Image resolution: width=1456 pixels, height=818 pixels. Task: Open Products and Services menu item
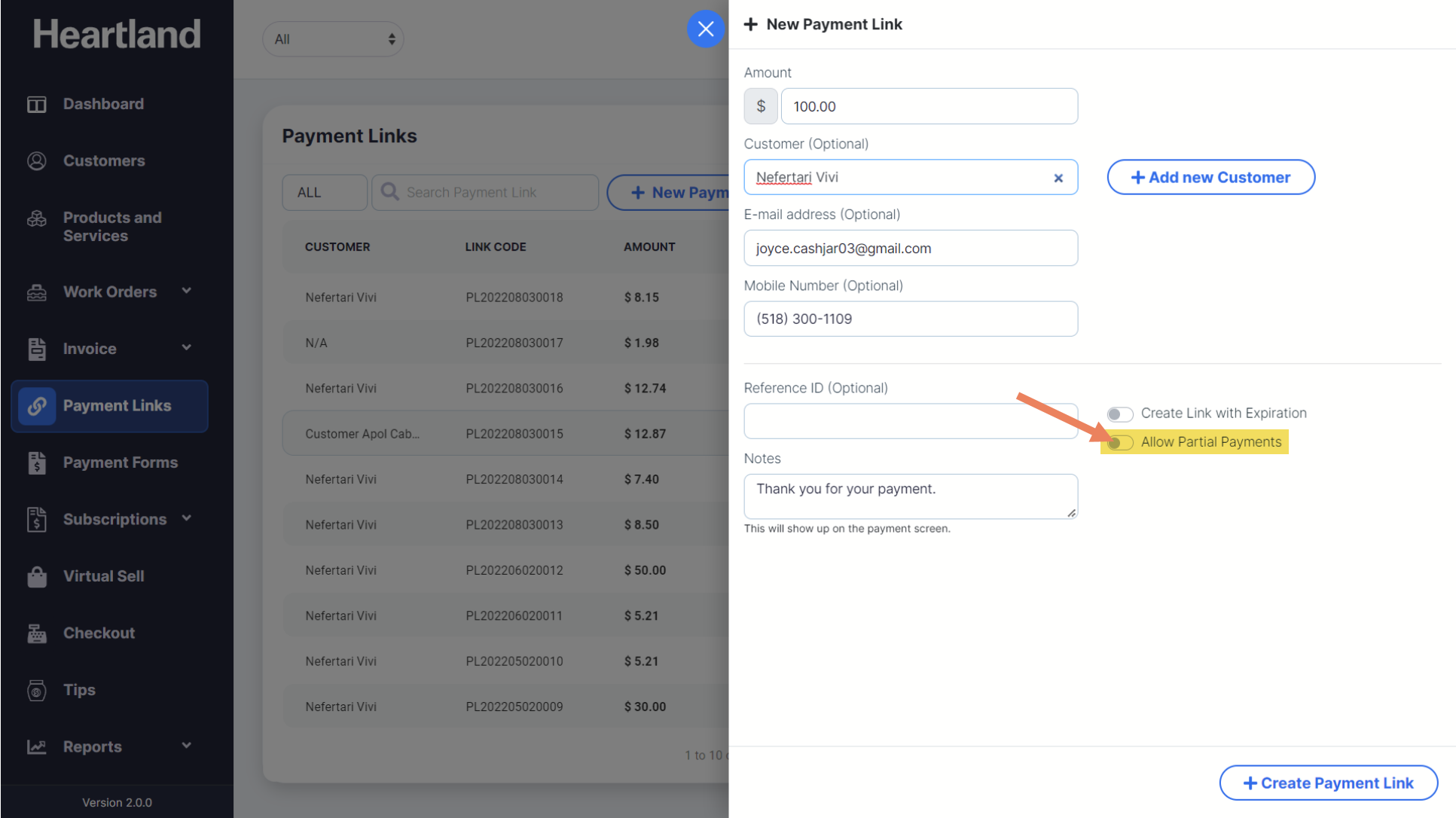coord(112,227)
